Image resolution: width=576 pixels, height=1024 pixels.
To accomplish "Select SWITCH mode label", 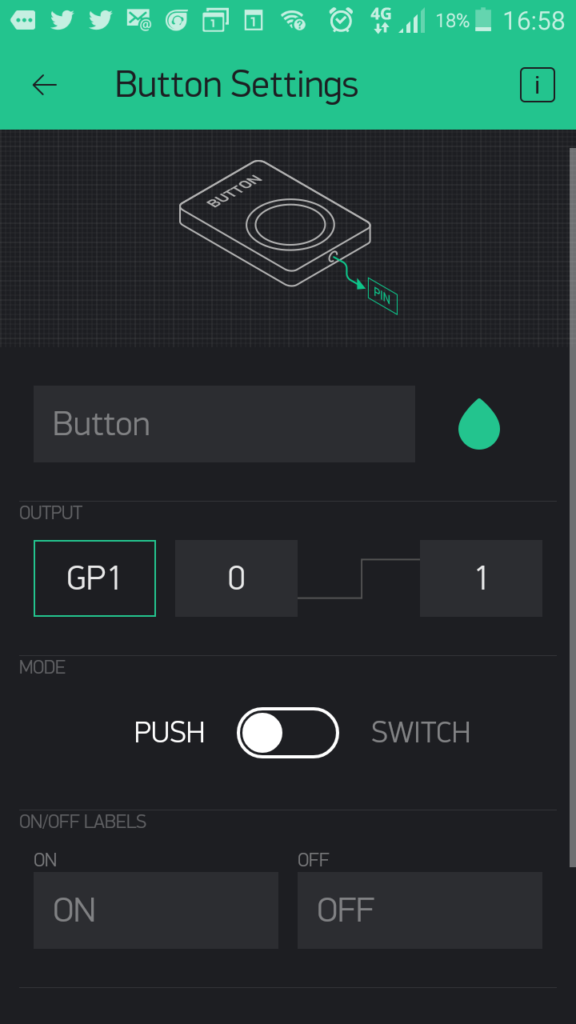I will (421, 733).
